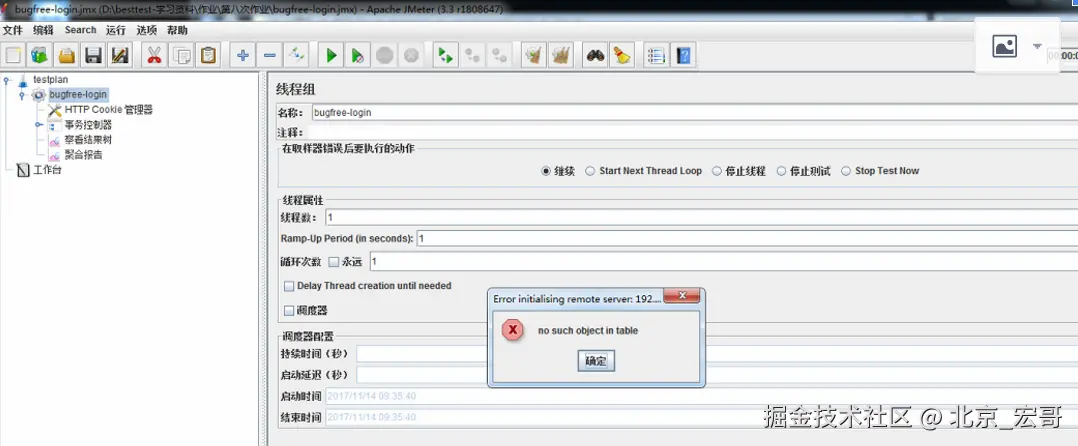Click Remote Start All icon
This screenshot has width=1078, height=446.
point(446,56)
